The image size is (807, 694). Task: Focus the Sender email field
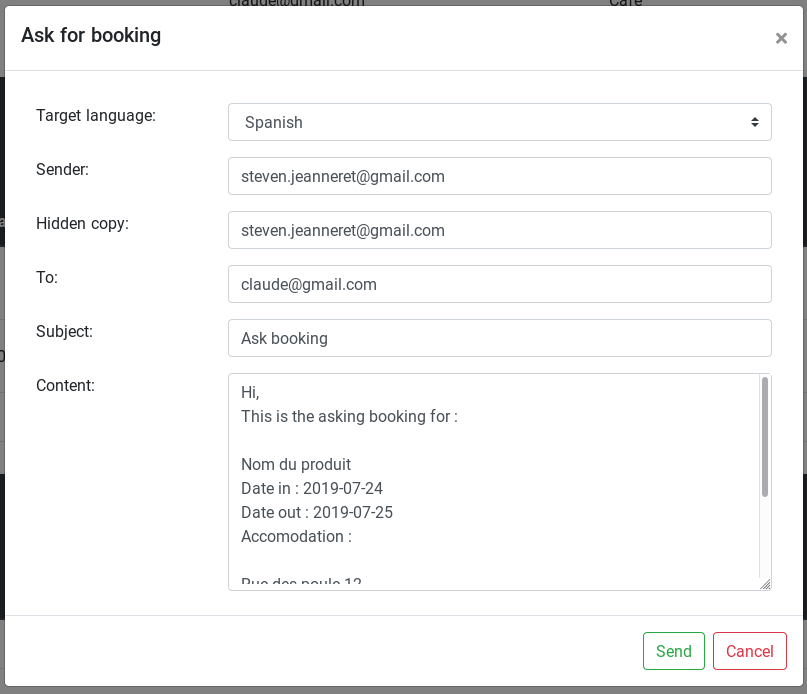point(499,176)
